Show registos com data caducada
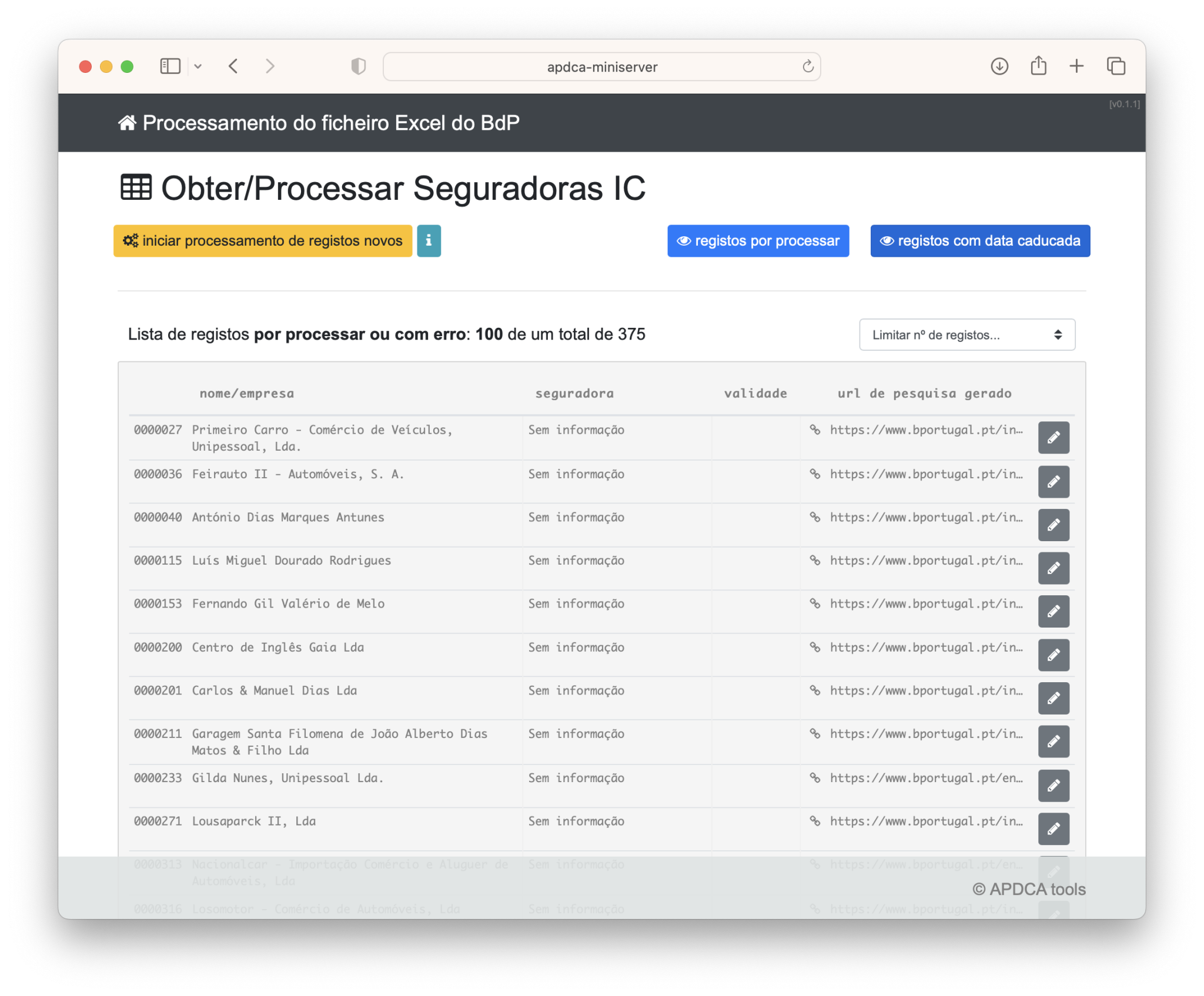Viewport: 1204px width, 996px height. click(979, 241)
